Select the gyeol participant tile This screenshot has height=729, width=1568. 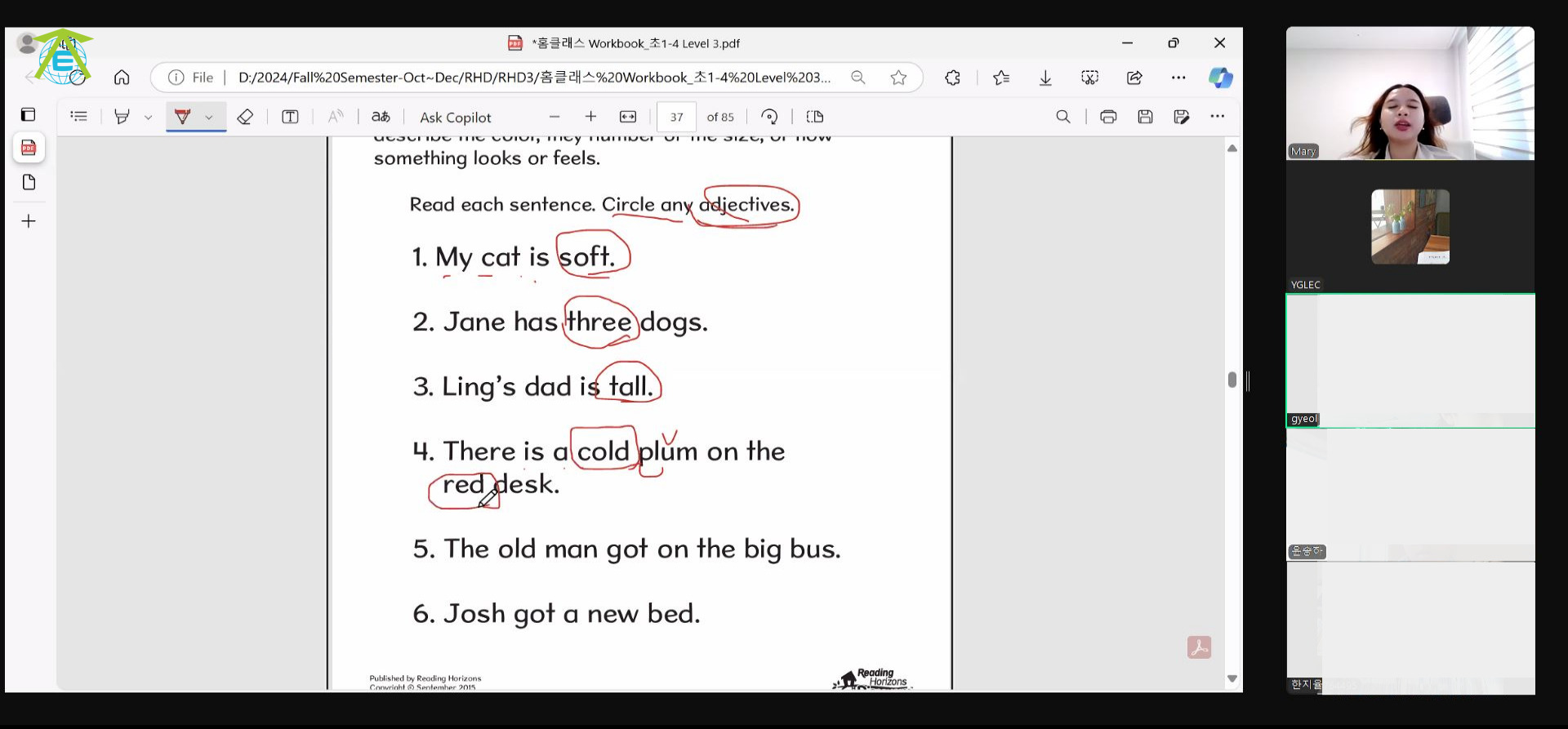pyautogui.click(x=1410, y=361)
